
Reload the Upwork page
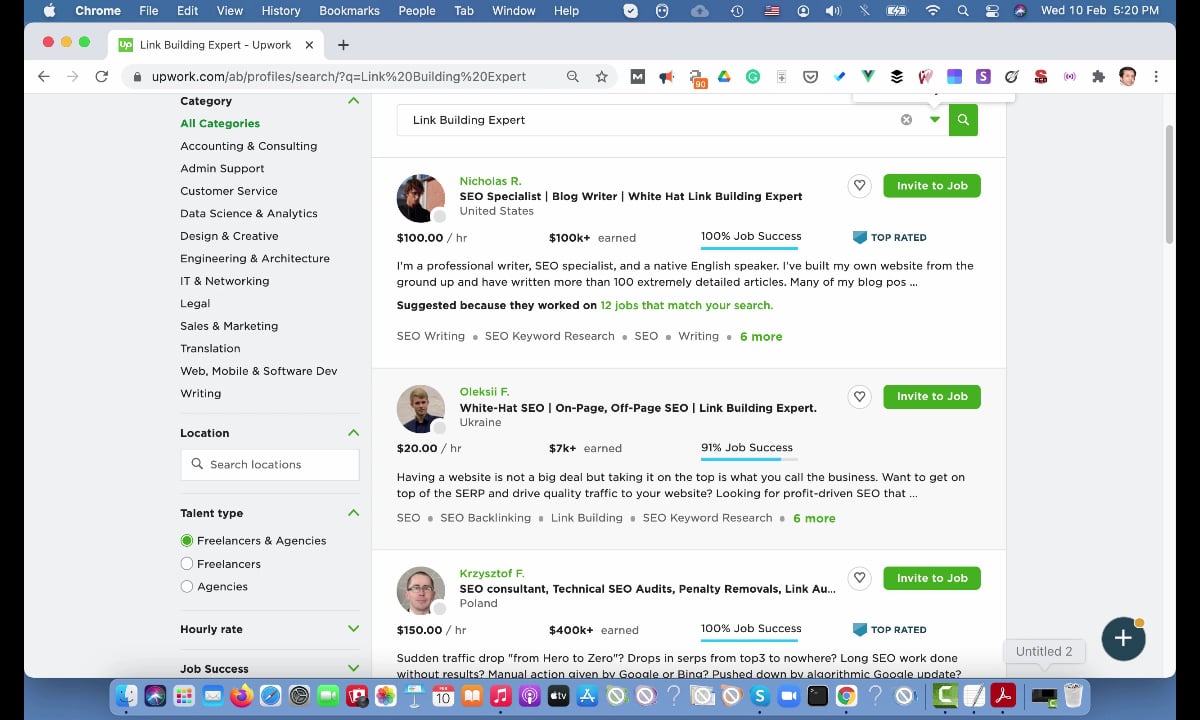[x=101, y=76]
